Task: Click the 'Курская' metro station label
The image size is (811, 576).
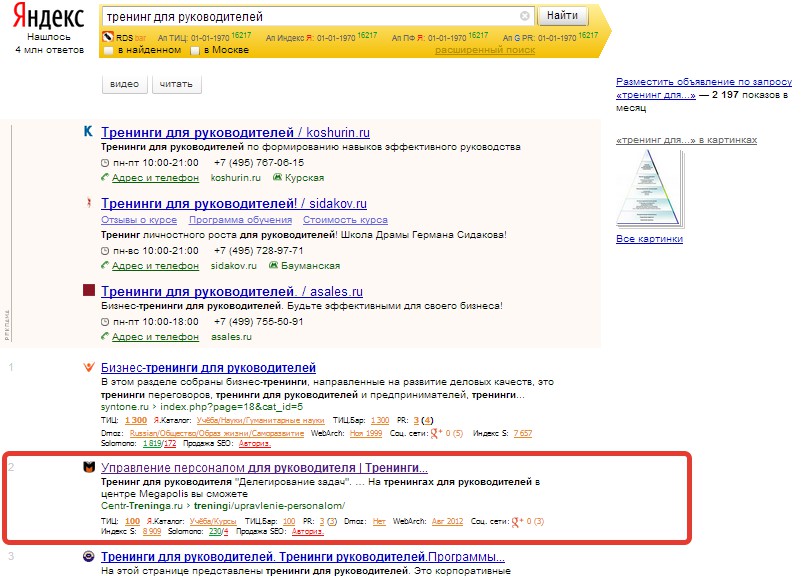Action: (x=304, y=178)
